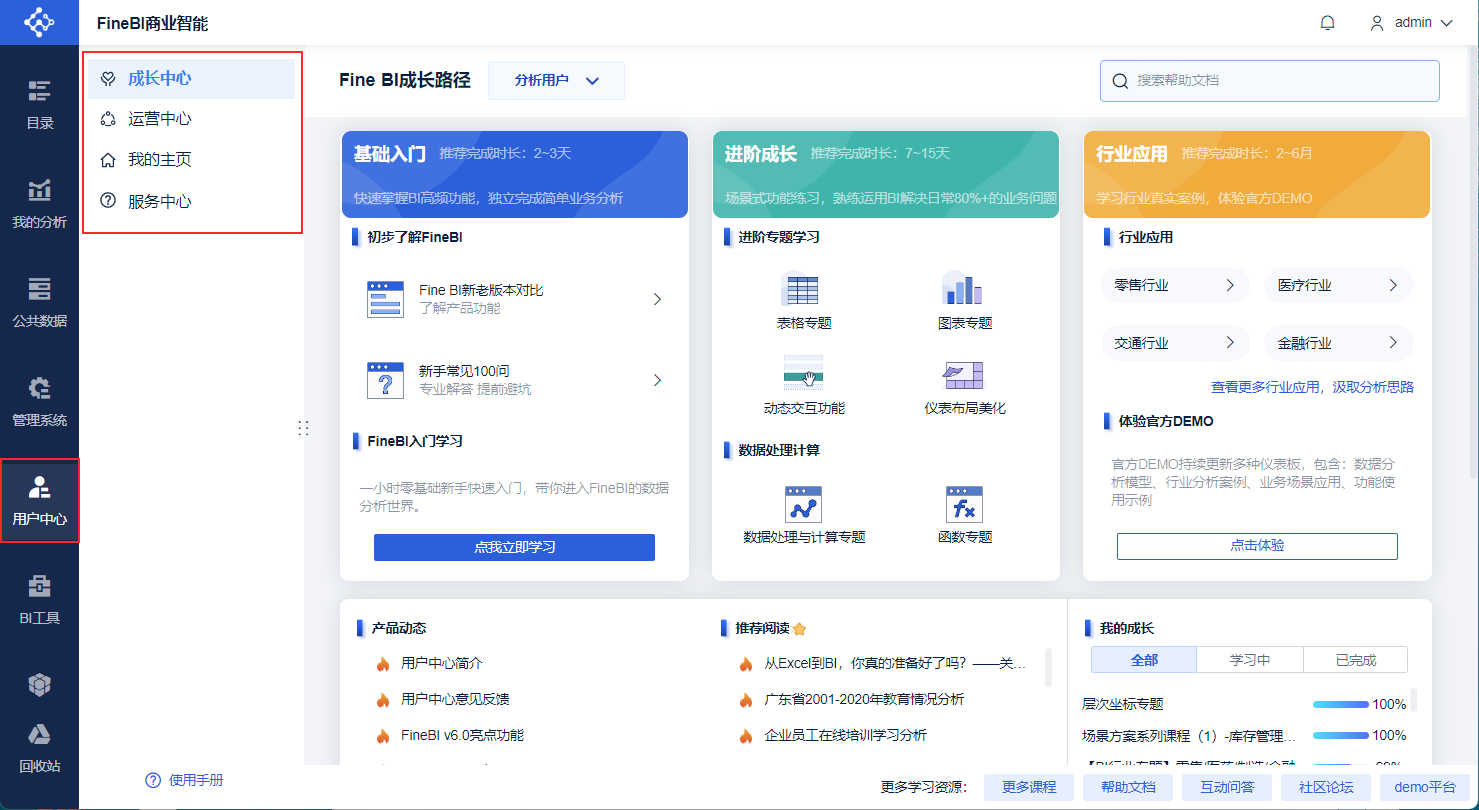
Task: Click the 运营中心 menu icon
Action: (x=108, y=119)
